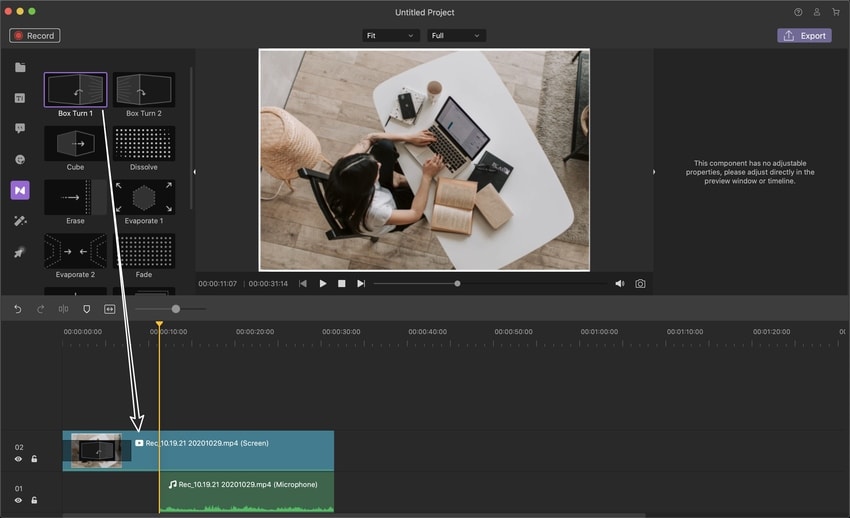Select the Box Turn 2 transition
The height and width of the screenshot is (518, 850).
144,90
